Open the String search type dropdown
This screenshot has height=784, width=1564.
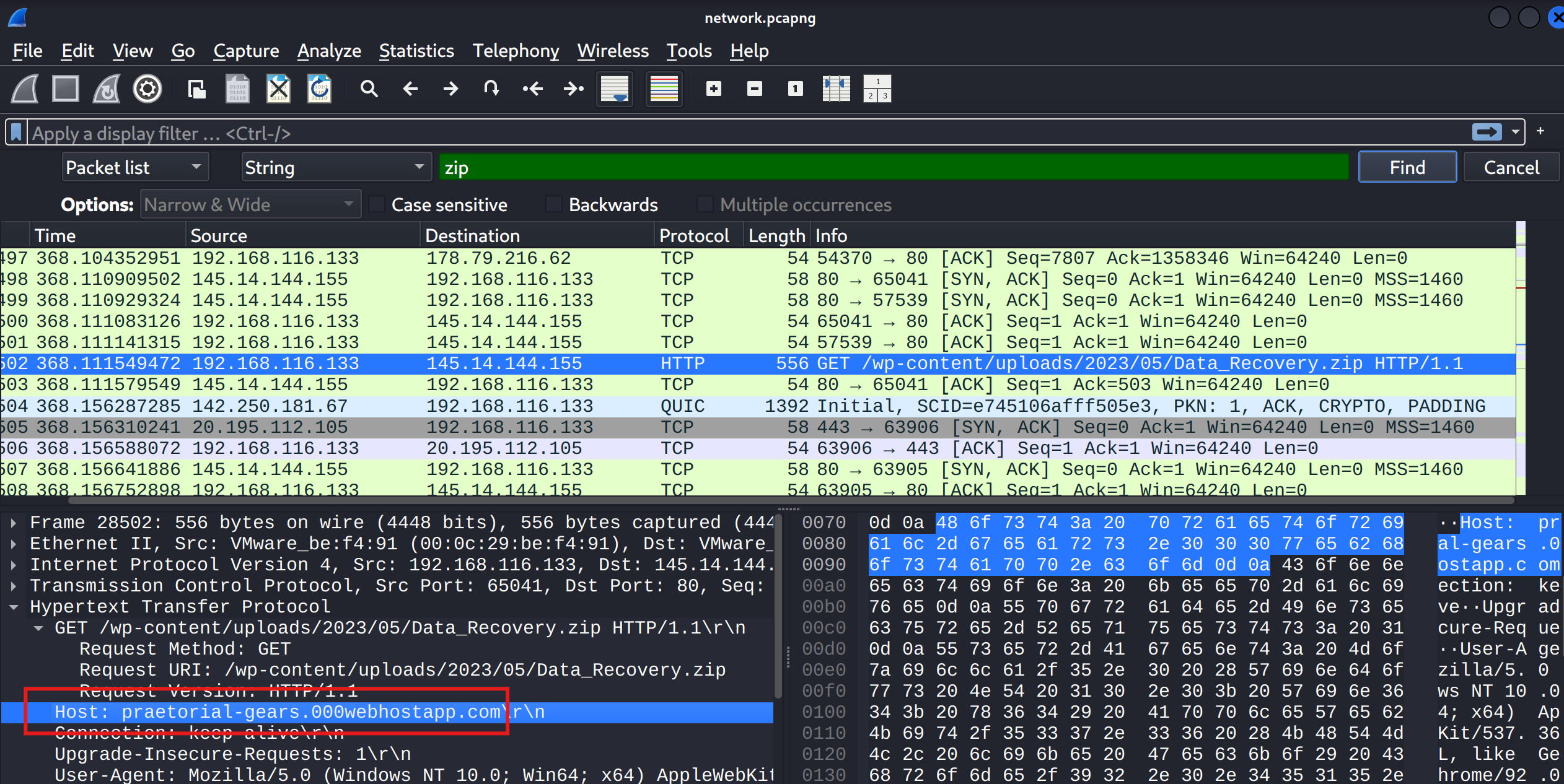point(335,167)
